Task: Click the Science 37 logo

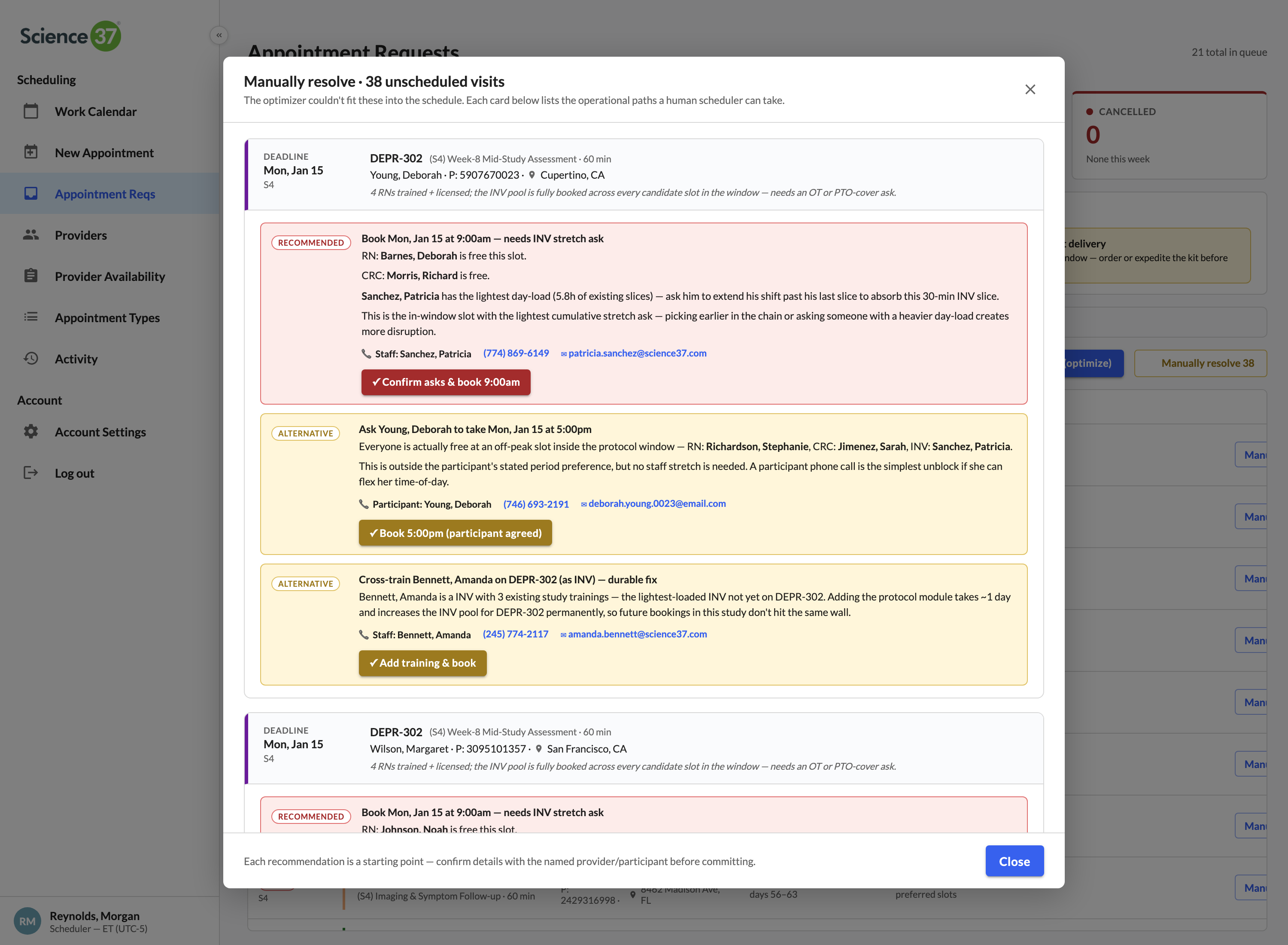Action: [70, 36]
